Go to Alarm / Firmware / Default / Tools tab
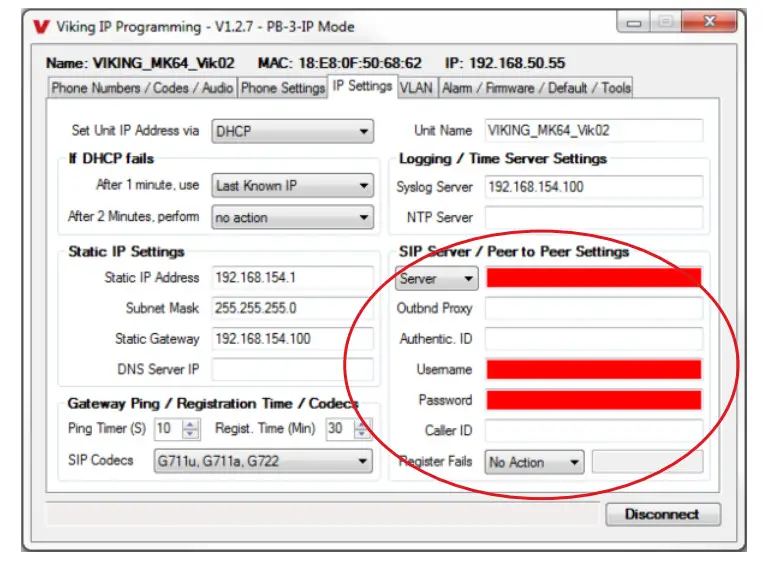The height and width of the screenshot is (561, 764). click(536, 88)
